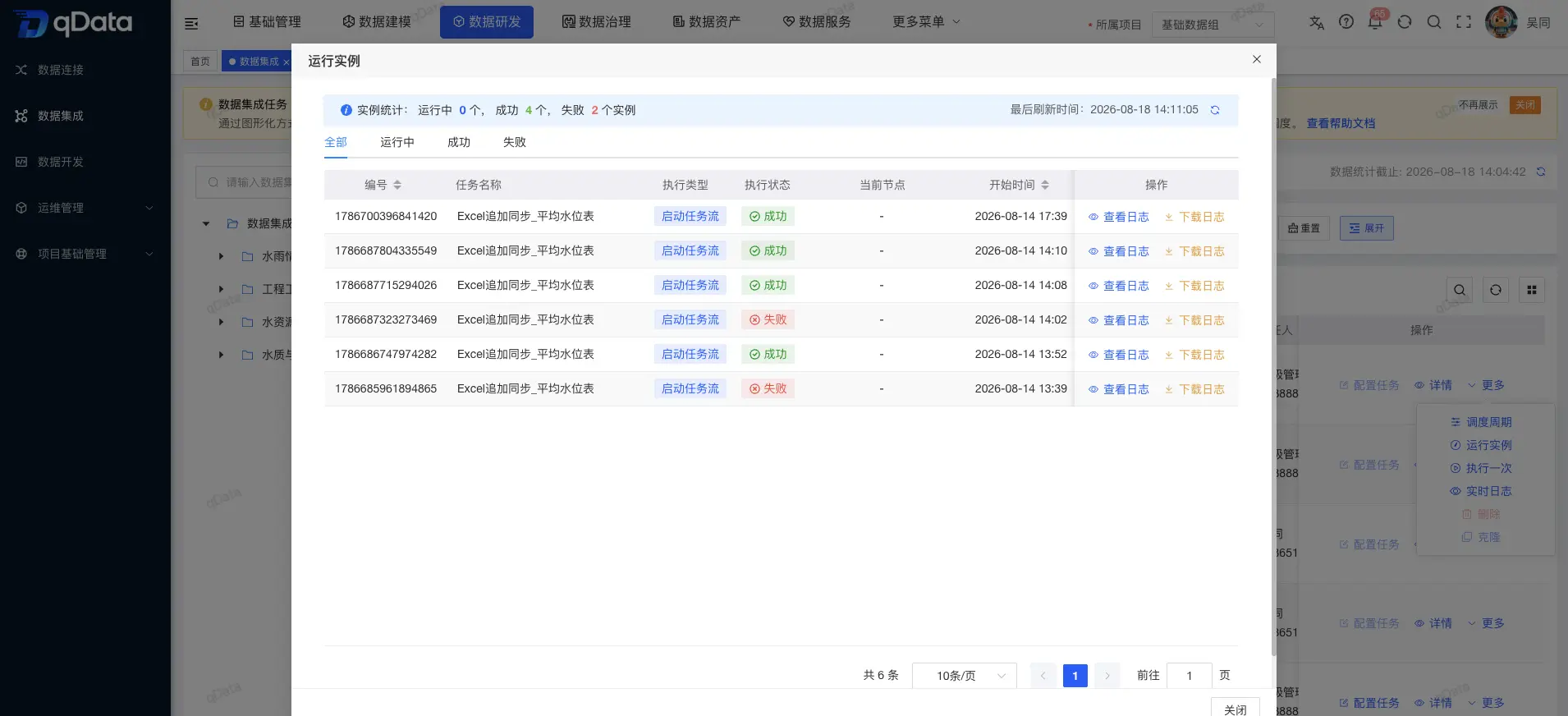Viewport: 1568px width, 716px height.
Task: Select 调度周期 in the more menu
Action: (x=1482, y=422)
